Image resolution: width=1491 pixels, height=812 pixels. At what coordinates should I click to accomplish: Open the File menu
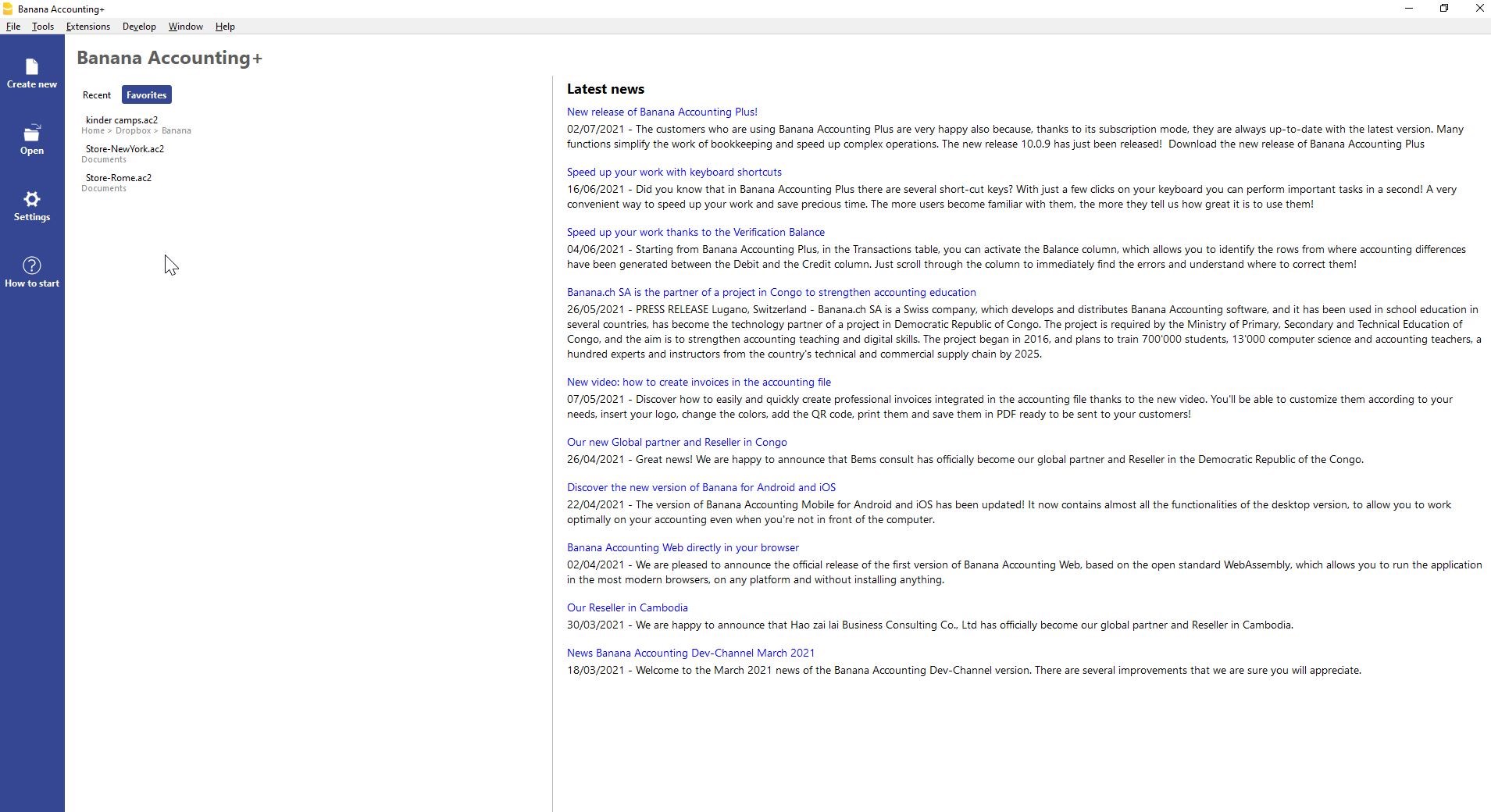click(x=13, y=27)
